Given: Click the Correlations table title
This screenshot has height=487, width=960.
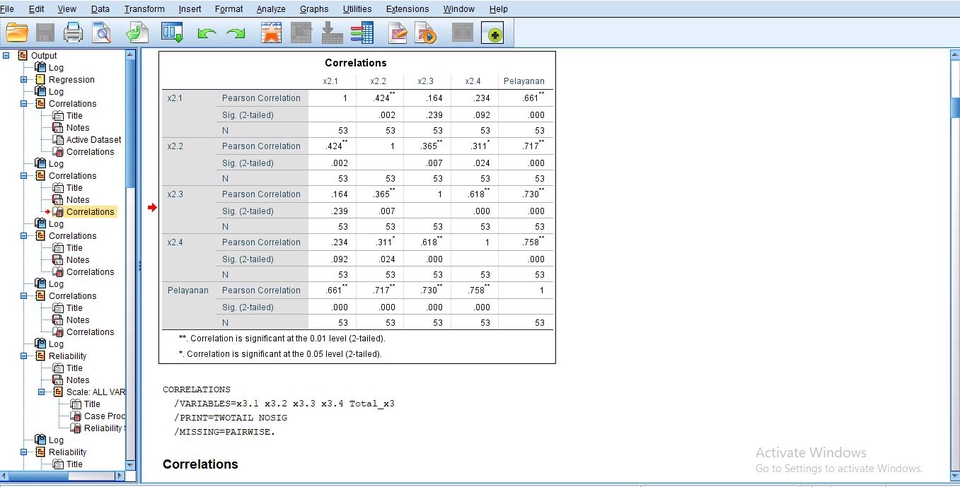Looking at the screenshot, I should 356,62.
